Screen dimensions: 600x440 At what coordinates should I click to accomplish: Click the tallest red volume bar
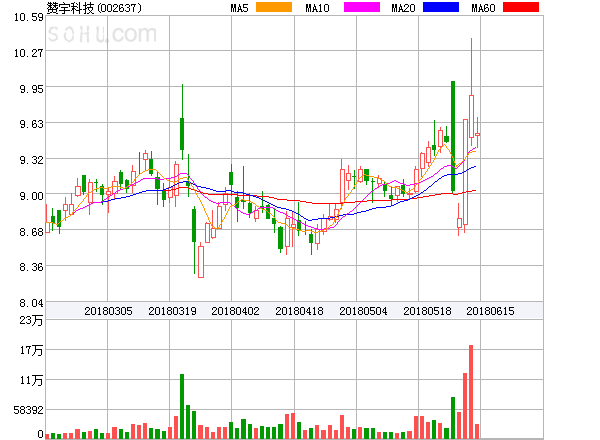coord(471,392)
